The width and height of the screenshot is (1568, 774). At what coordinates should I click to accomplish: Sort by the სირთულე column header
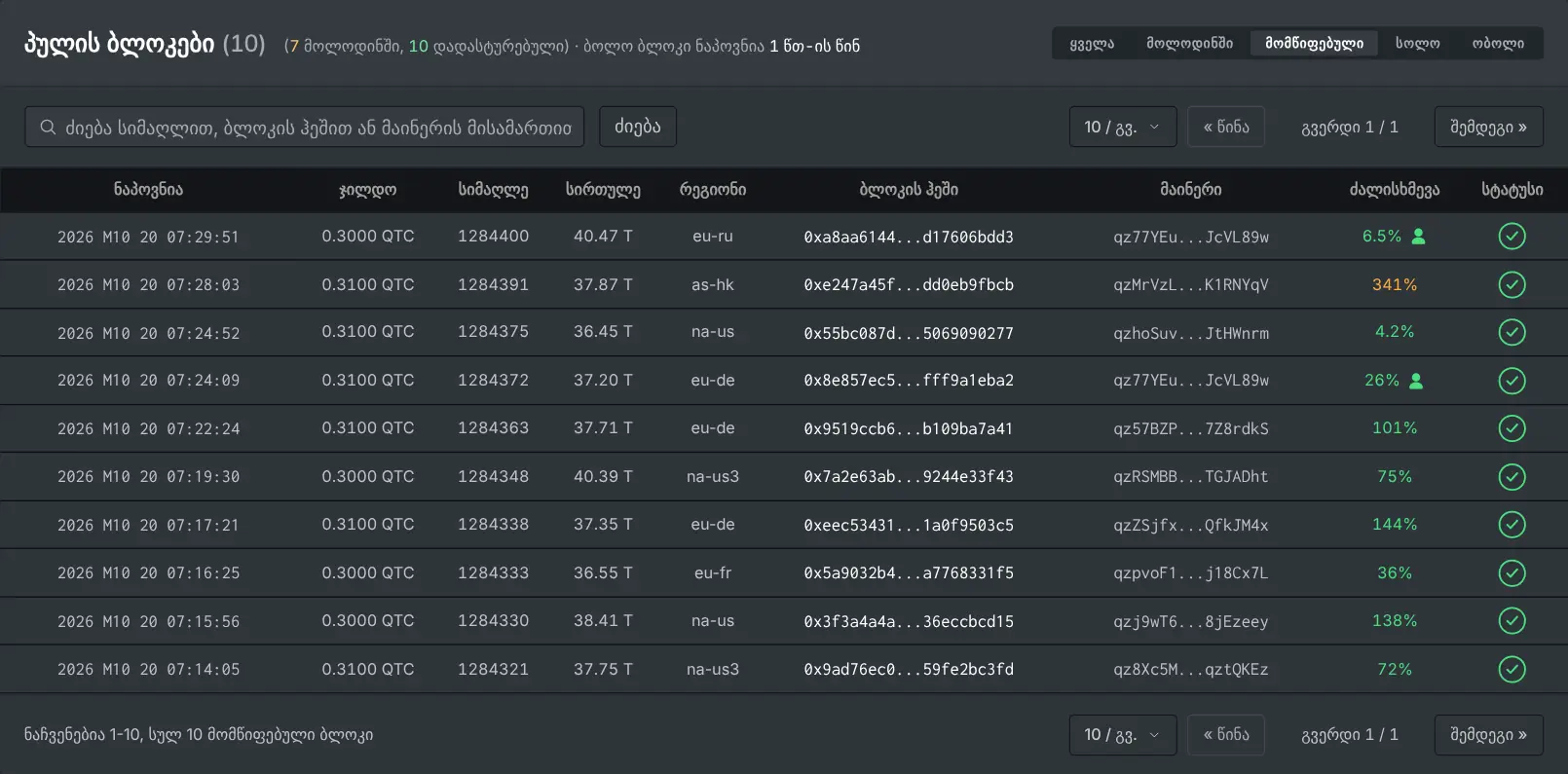(603, 190)
